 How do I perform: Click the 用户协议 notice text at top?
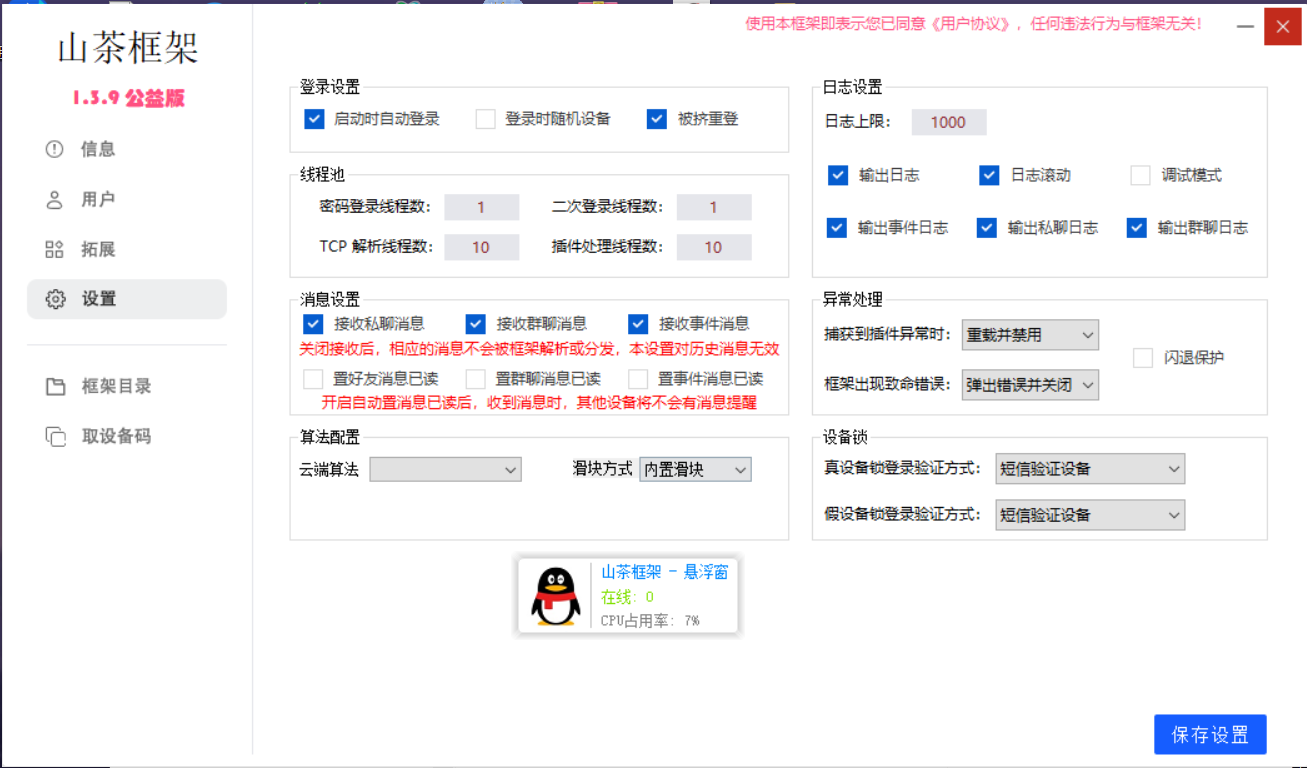coord(975,24)
